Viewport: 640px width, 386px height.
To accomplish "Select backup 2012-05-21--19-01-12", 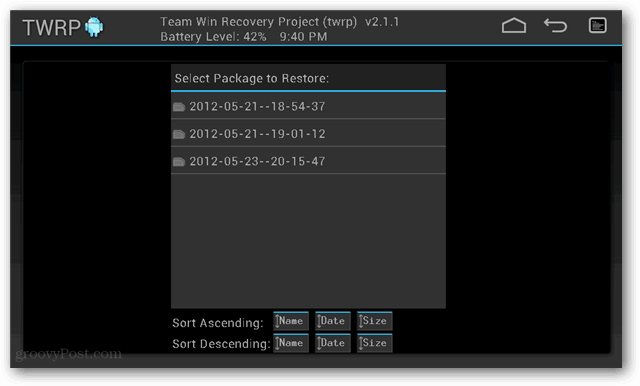I will (x=308, y=133).
